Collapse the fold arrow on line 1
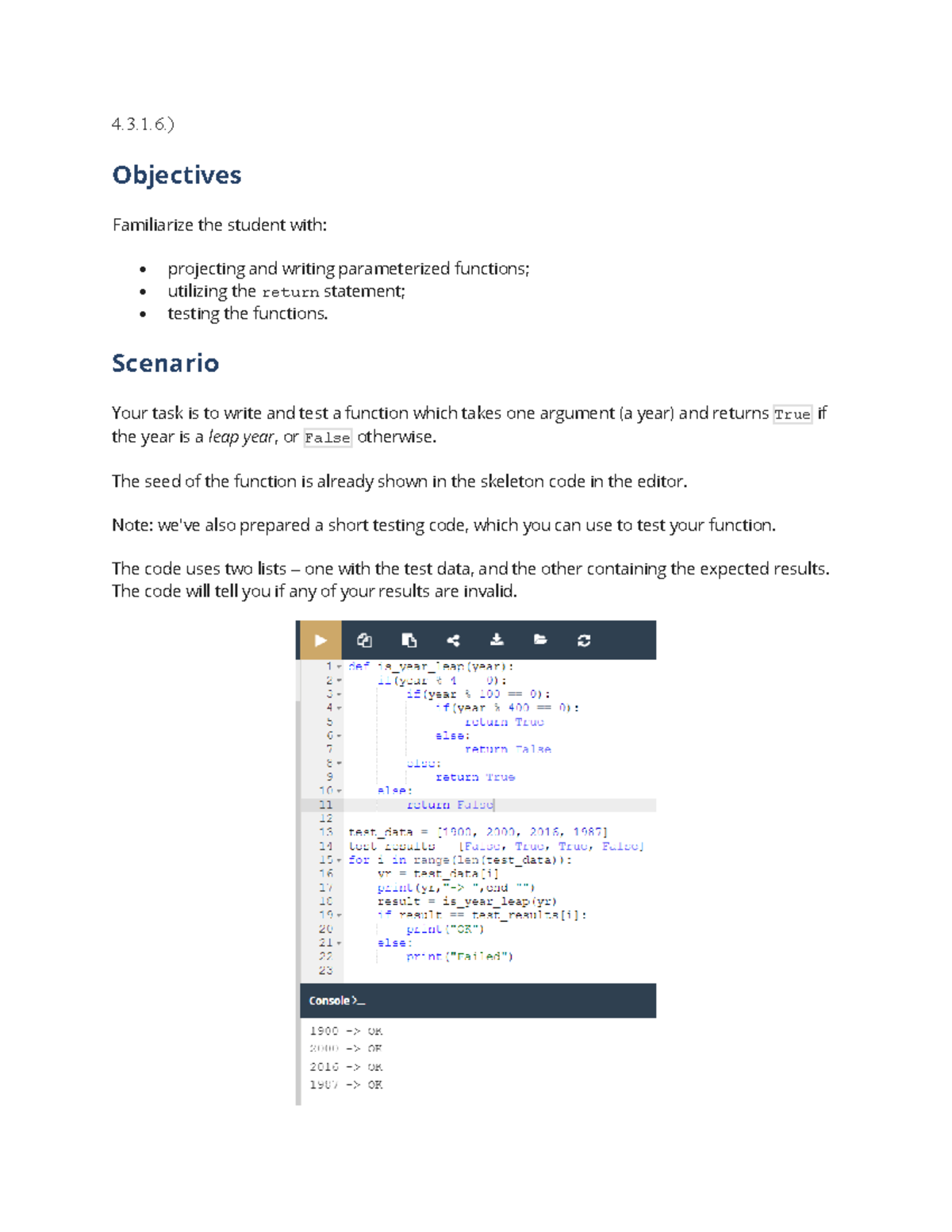This screenshot has width=952, height=1232. tap(340, 667)
